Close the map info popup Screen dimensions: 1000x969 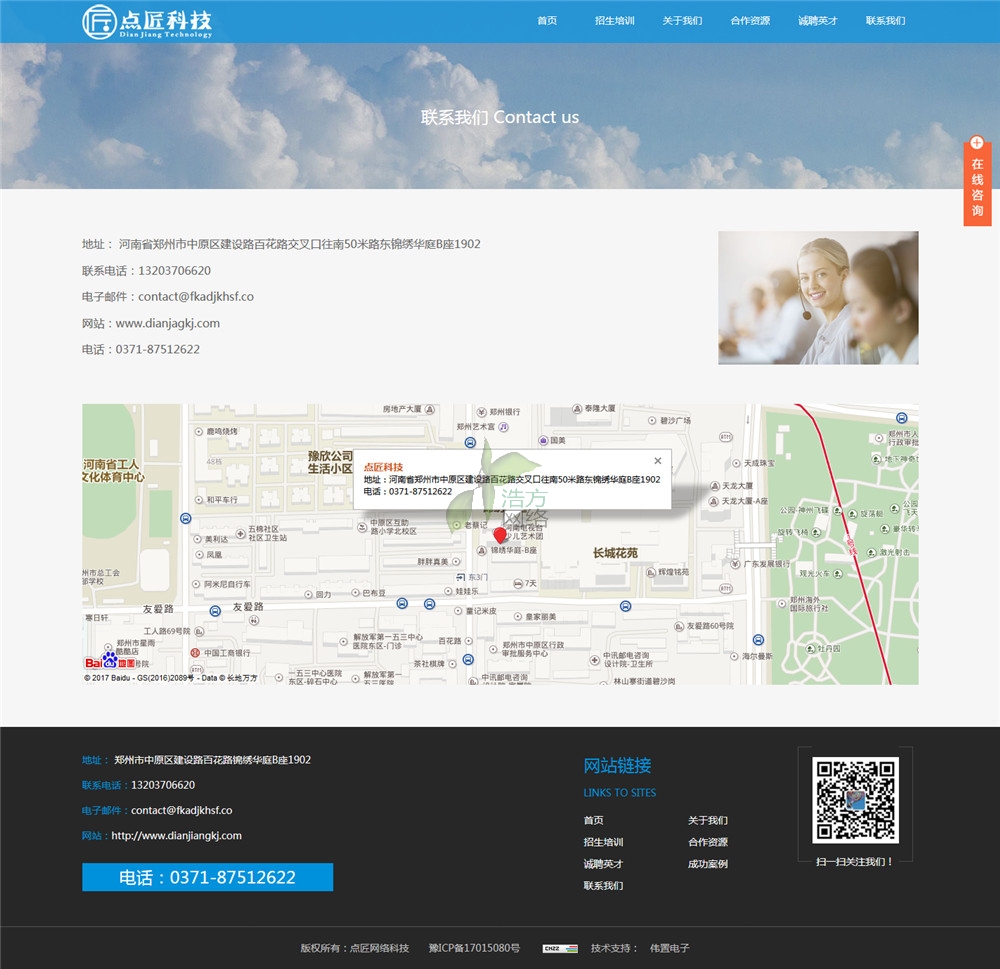tap(657, 461)
